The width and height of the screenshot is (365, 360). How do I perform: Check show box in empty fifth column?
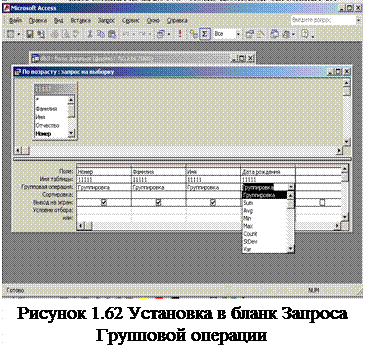coord(322,202)
